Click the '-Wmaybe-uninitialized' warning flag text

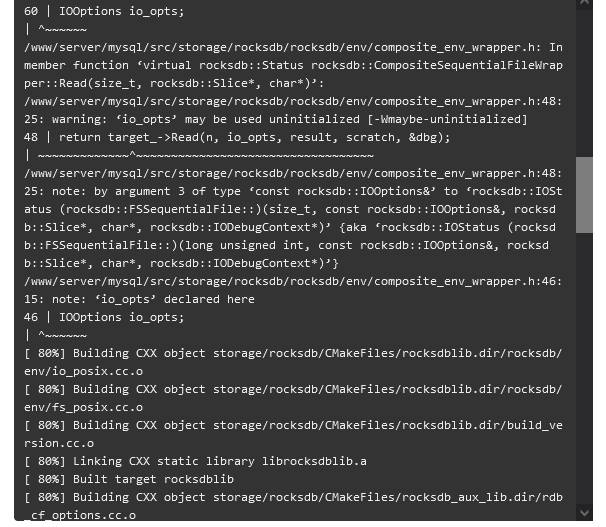pos(448,119)
